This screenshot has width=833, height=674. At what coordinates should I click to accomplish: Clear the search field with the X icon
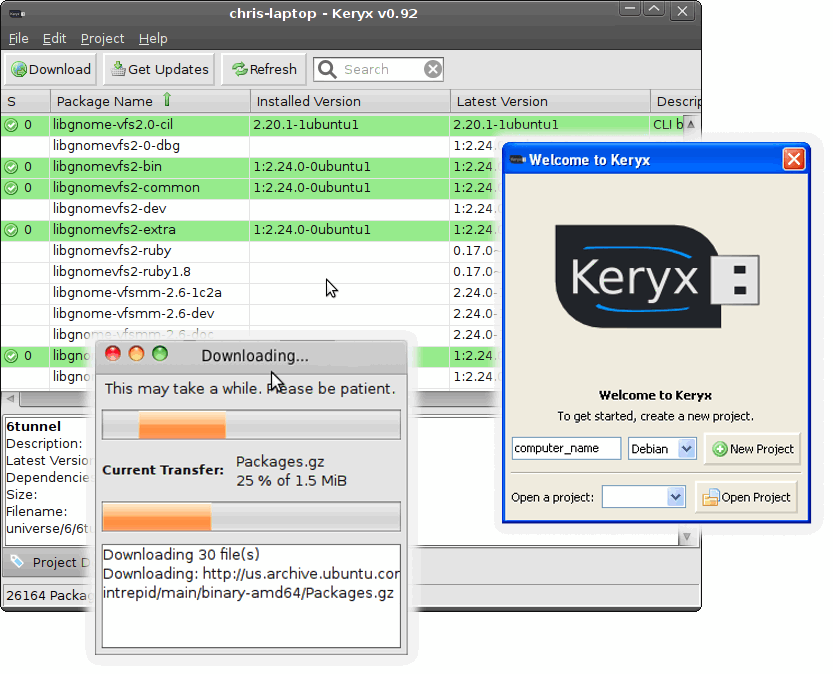(x=433, y=69)
